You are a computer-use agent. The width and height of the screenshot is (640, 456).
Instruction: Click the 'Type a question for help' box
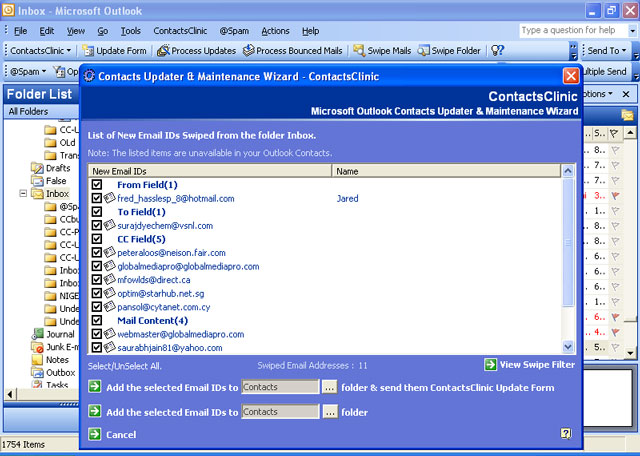573,30
